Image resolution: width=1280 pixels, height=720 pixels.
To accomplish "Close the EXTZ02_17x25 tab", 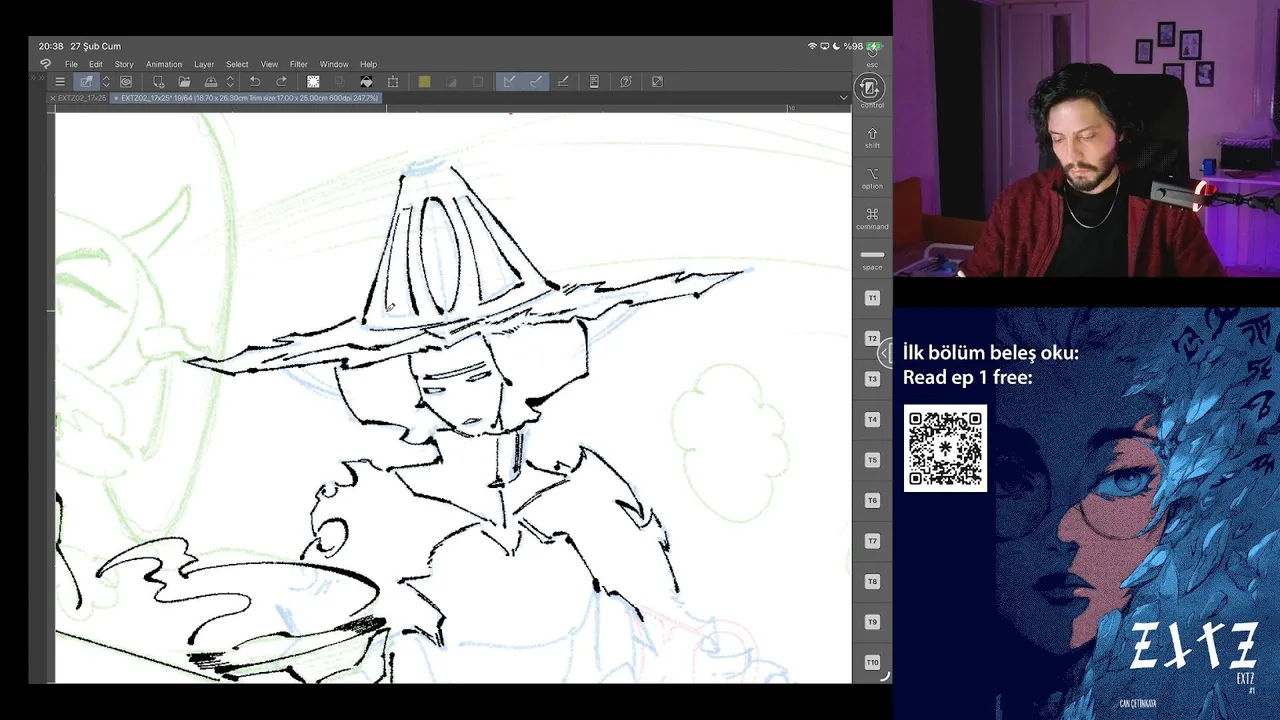I will click(53, 98).
